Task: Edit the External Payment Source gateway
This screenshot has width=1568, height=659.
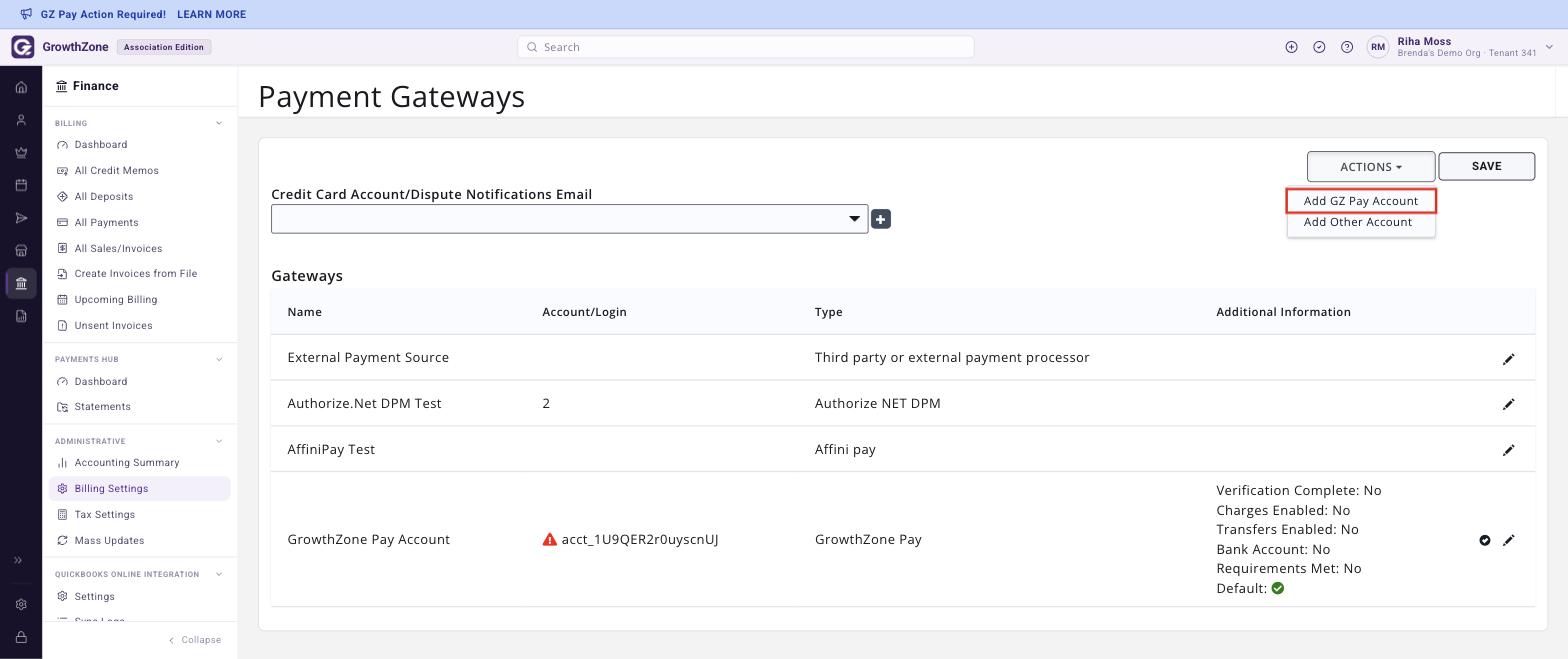Action: (1509, 358)
